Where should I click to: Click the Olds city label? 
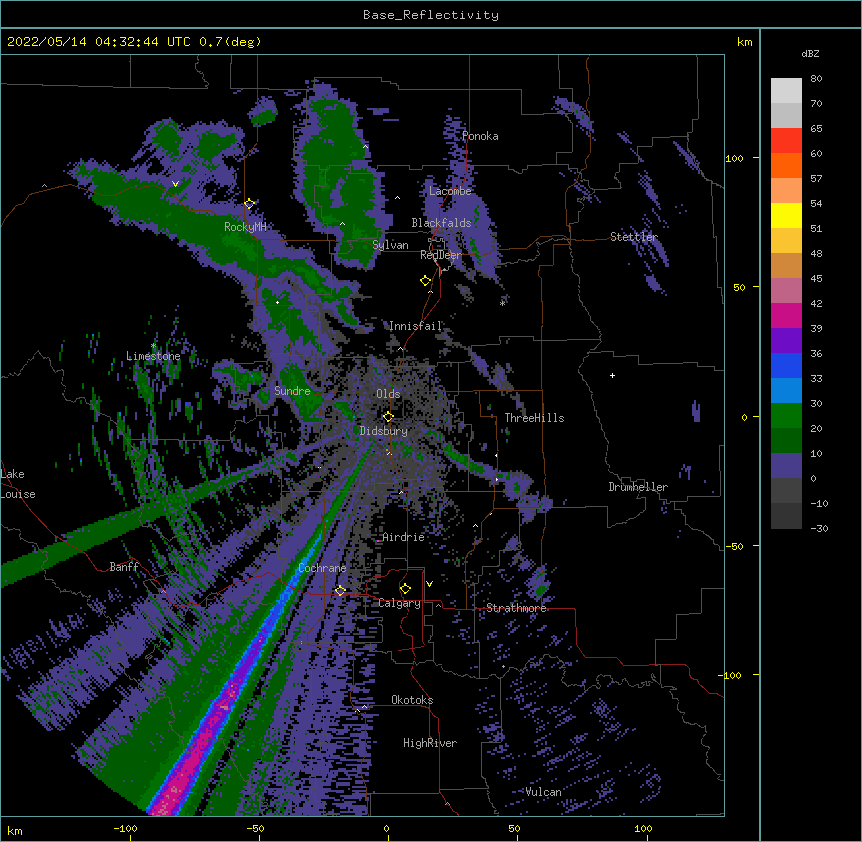(388, 394)
